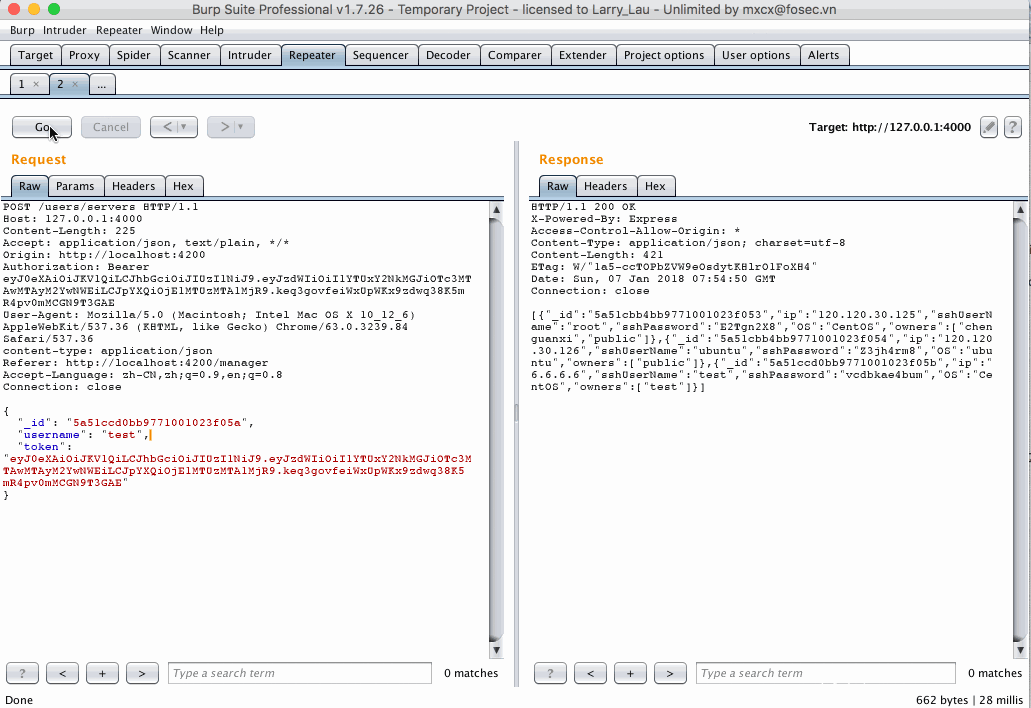This screenshot has width=1031, height=708.
Task: Click the X-Powered-By: Express response header
Action: (x=604, y=219)
